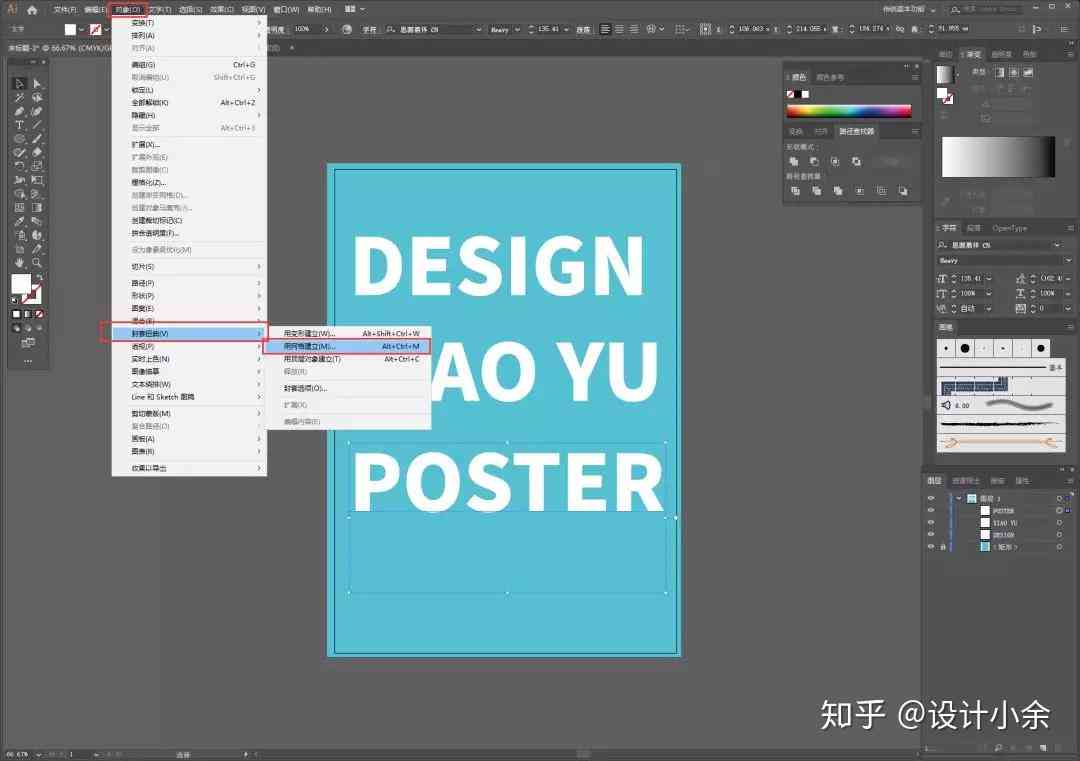Open the 对象(O) menu in menu bar
The image size is (1080, 761).
(x=128, y=10)
